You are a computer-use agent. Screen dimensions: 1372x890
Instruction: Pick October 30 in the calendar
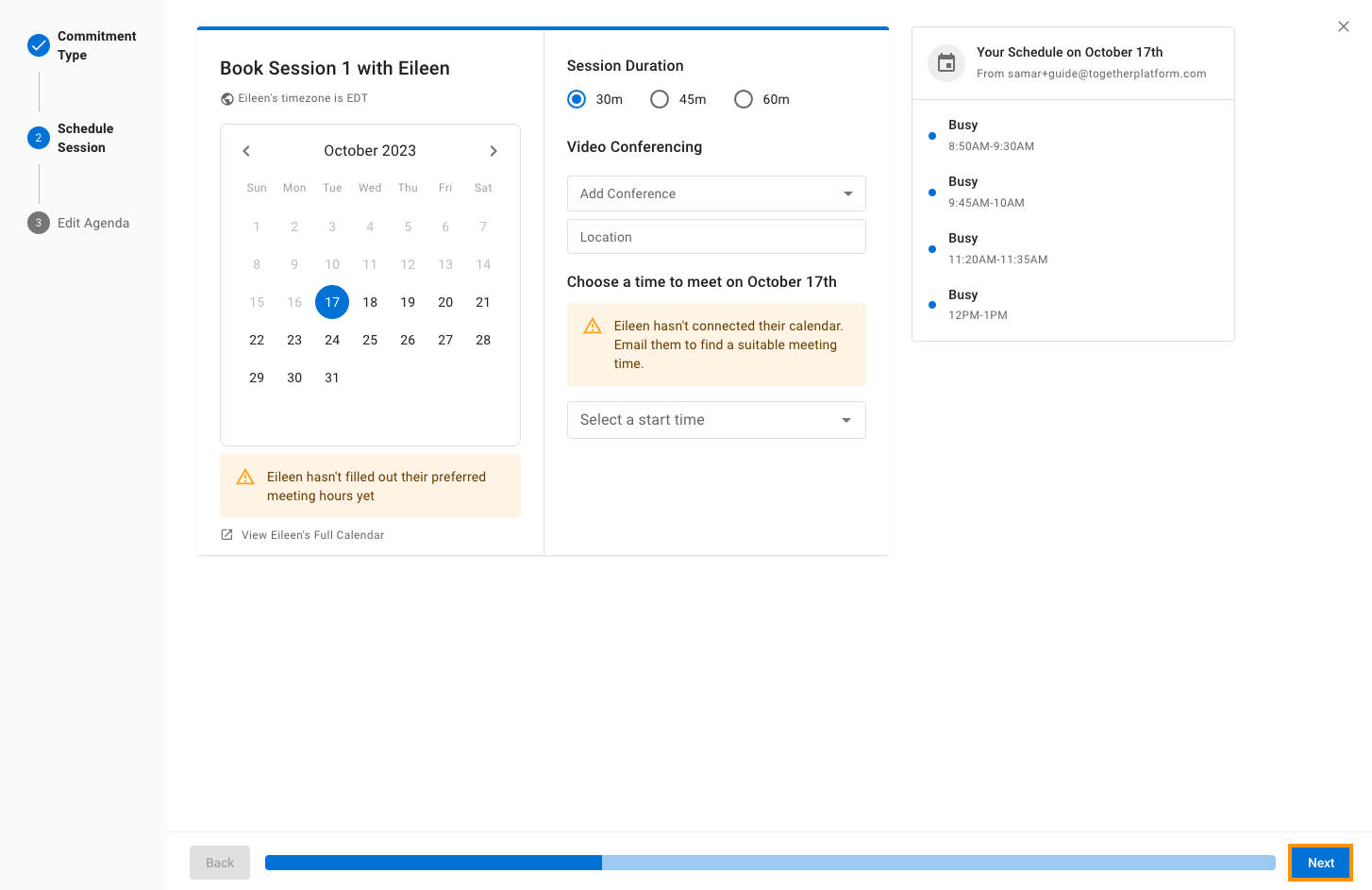click(294, 378)
